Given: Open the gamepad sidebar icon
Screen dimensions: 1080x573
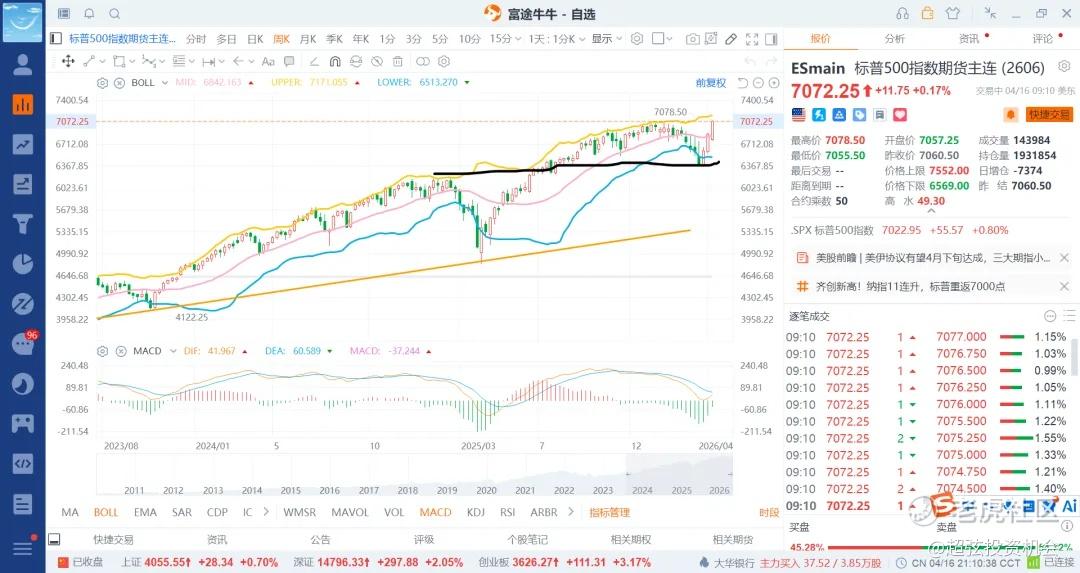Looking at the screenshot, I should coord(23,424).
